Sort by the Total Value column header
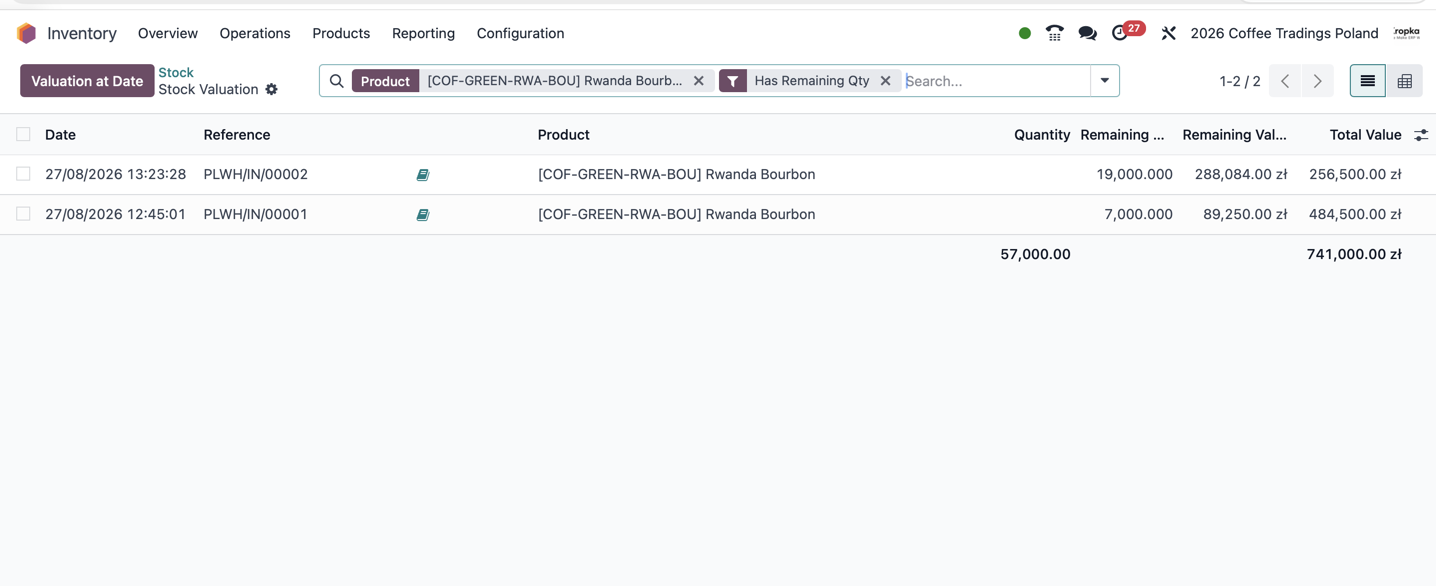The width and height of the screenshot is (1437, 586). (1365, 135)
